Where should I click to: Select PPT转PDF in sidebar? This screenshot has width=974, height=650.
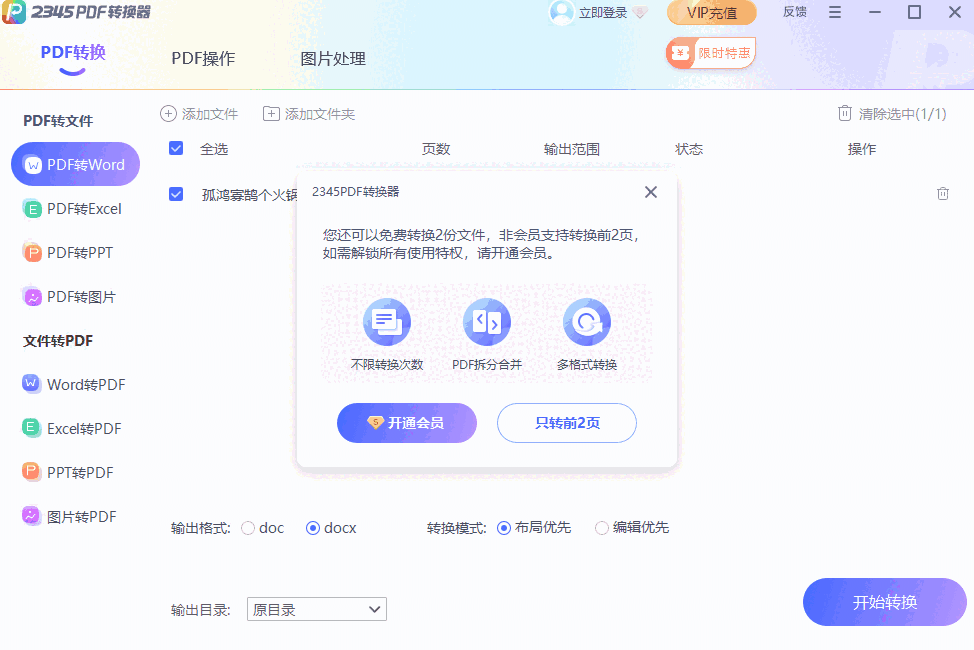[x=80, y=473]
